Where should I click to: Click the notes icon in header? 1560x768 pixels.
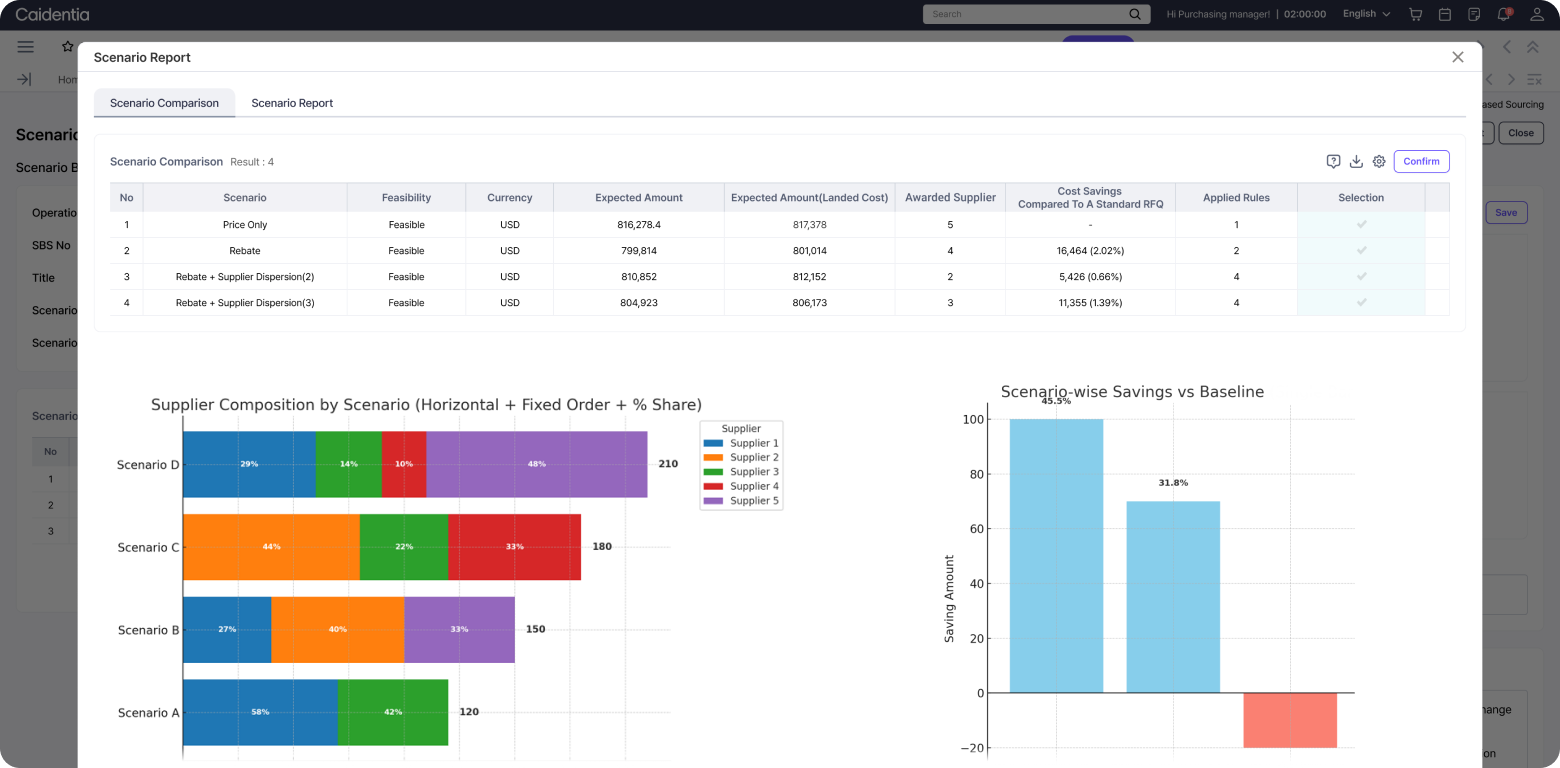pos(1474,14)
